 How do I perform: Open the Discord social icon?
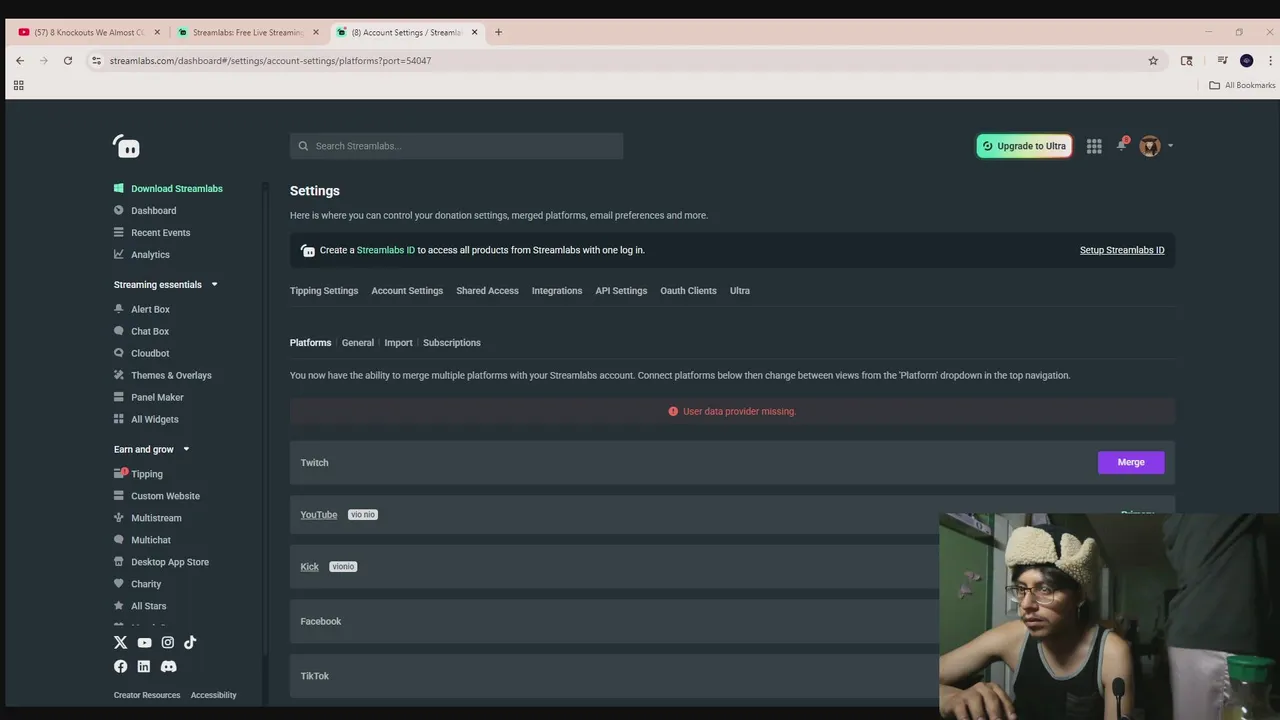tap(169, 666)
